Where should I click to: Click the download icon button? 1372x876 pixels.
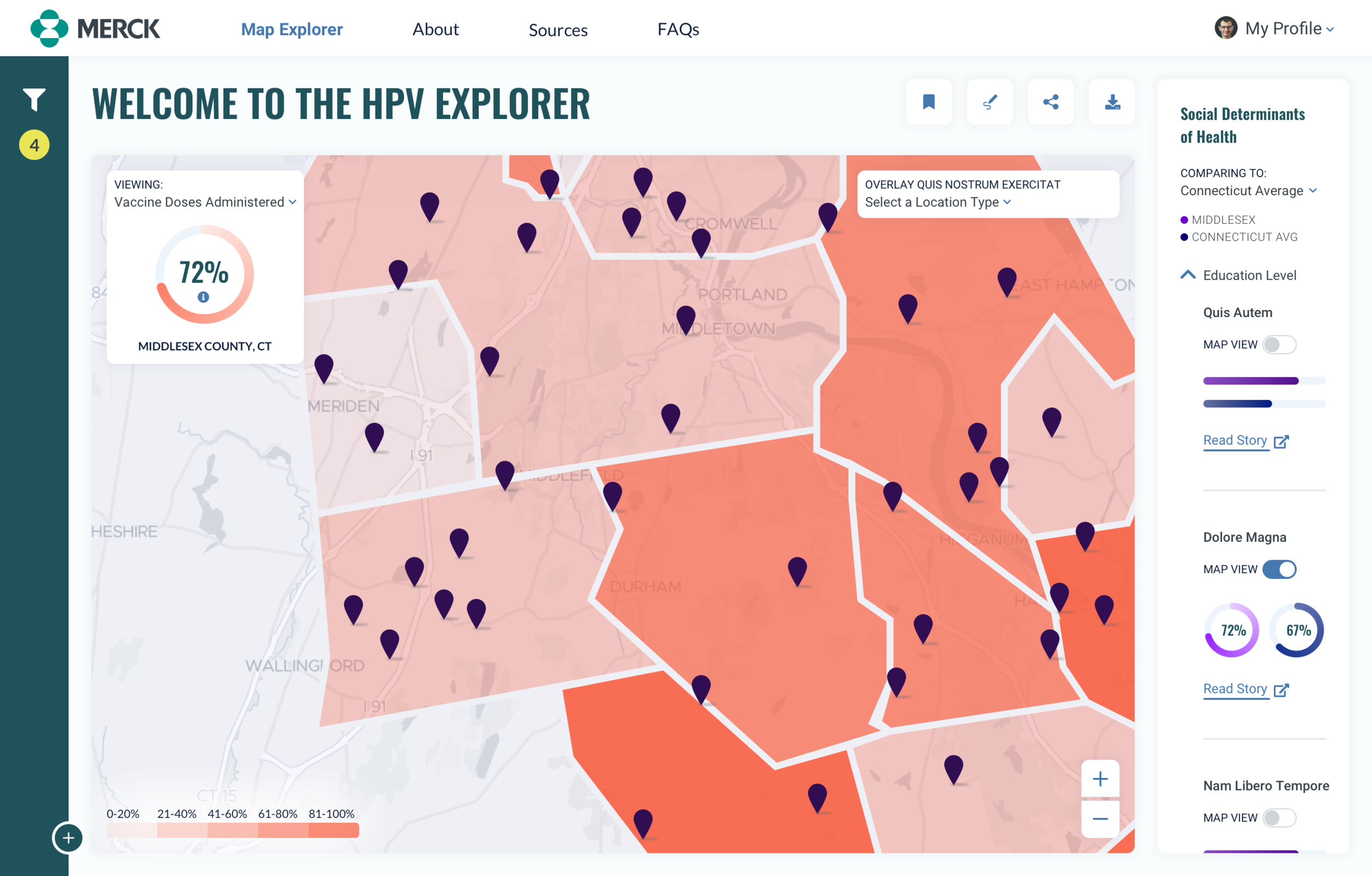[x=1112, y=102]
